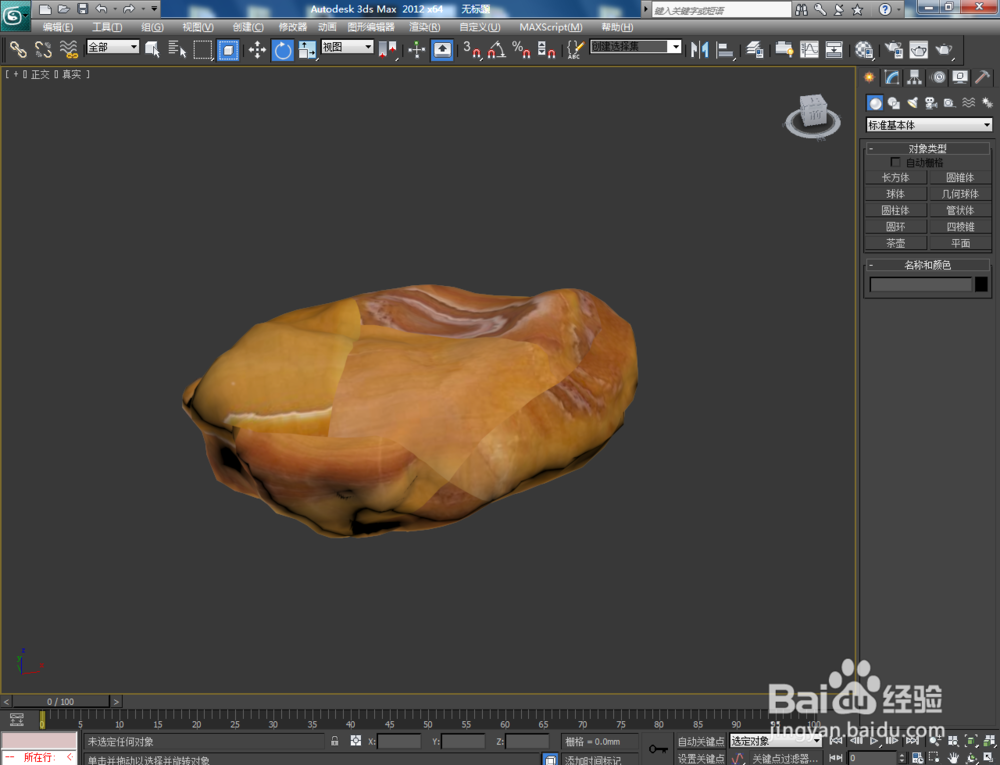Toggle the 自动关键点 auto key button
1000x765 pixels.
coord(701,741)
